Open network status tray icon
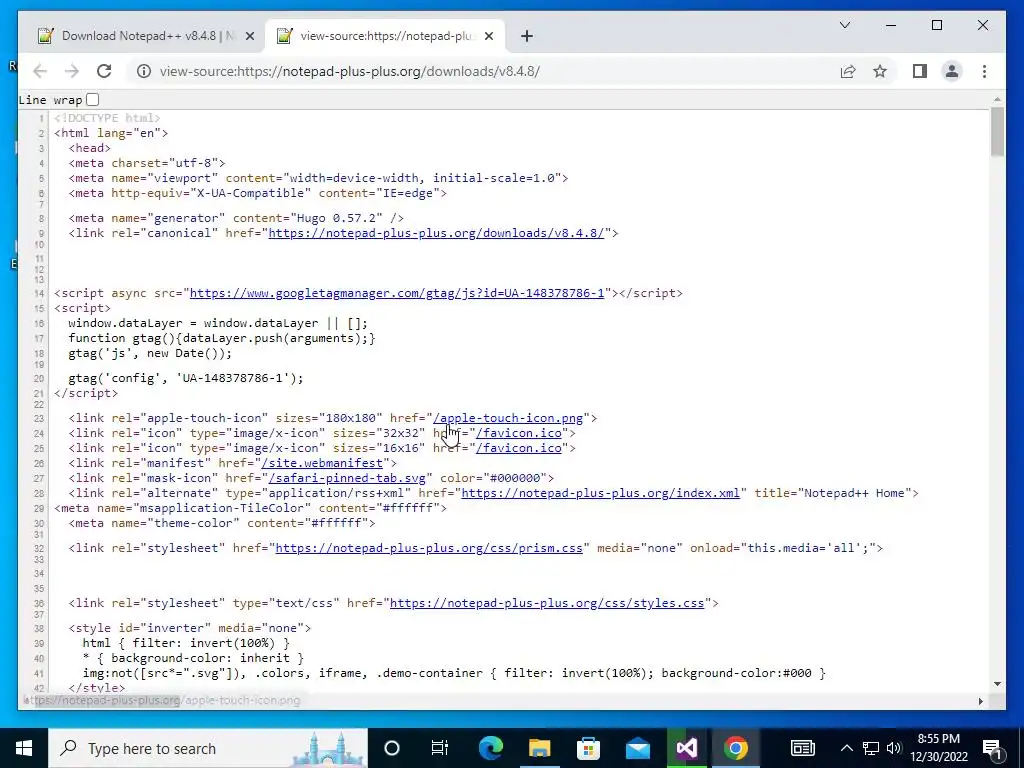Image resolution: width=1024 pixels, height=768 pixels. click(x=871, y=748)
